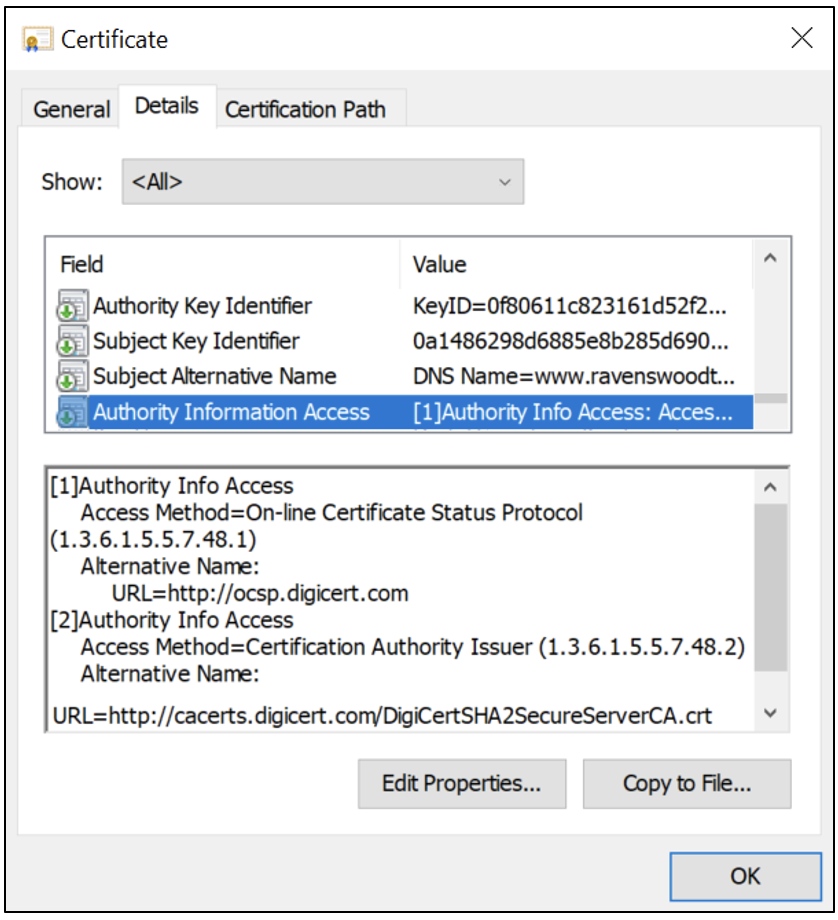Click Copy to File button

(687, 784)
